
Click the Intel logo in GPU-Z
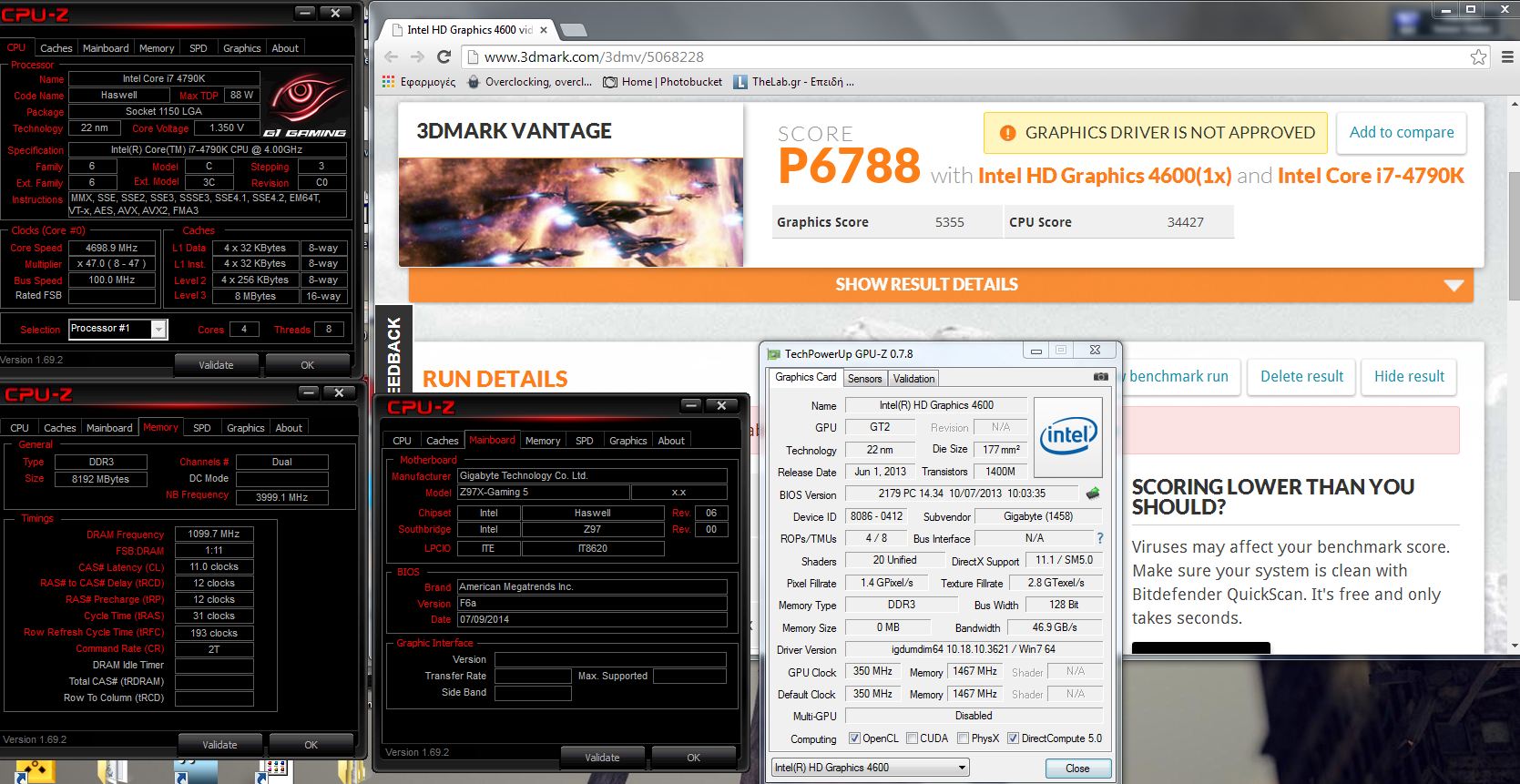[x=1068, y=437]
